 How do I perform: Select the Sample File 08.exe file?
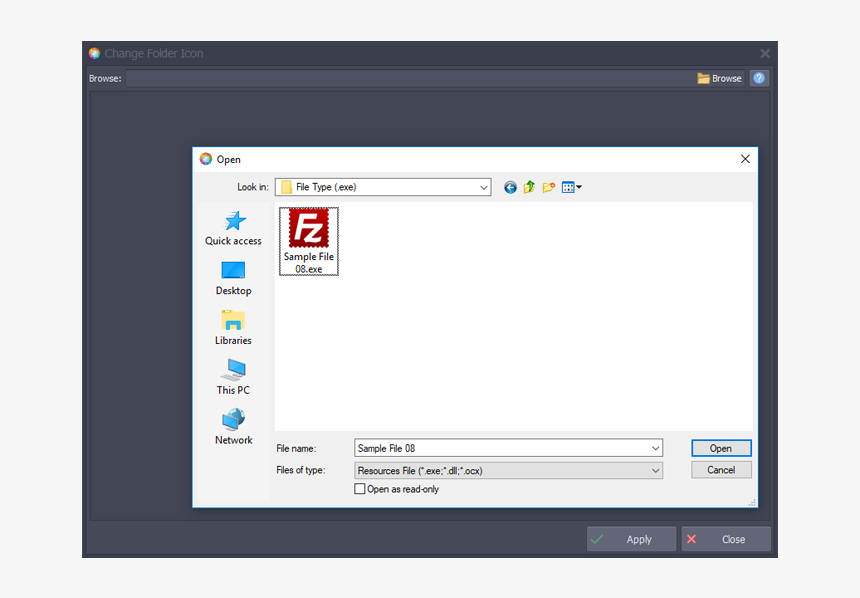click(308, 241)
